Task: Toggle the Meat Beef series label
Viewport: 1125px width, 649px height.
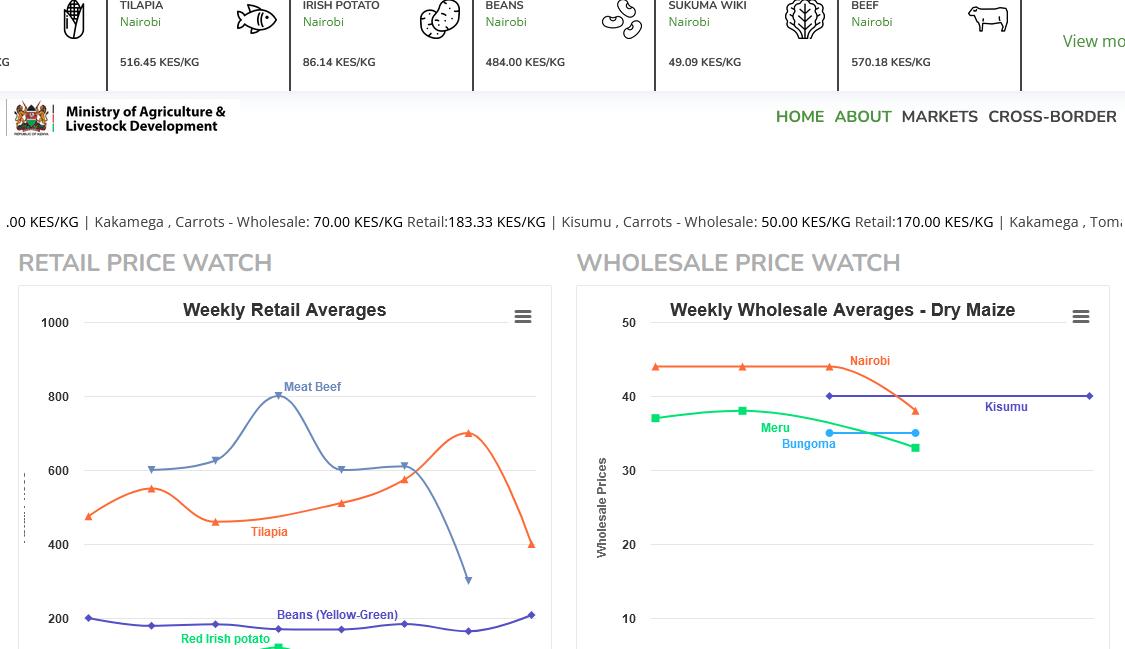Action: [312, 387]
